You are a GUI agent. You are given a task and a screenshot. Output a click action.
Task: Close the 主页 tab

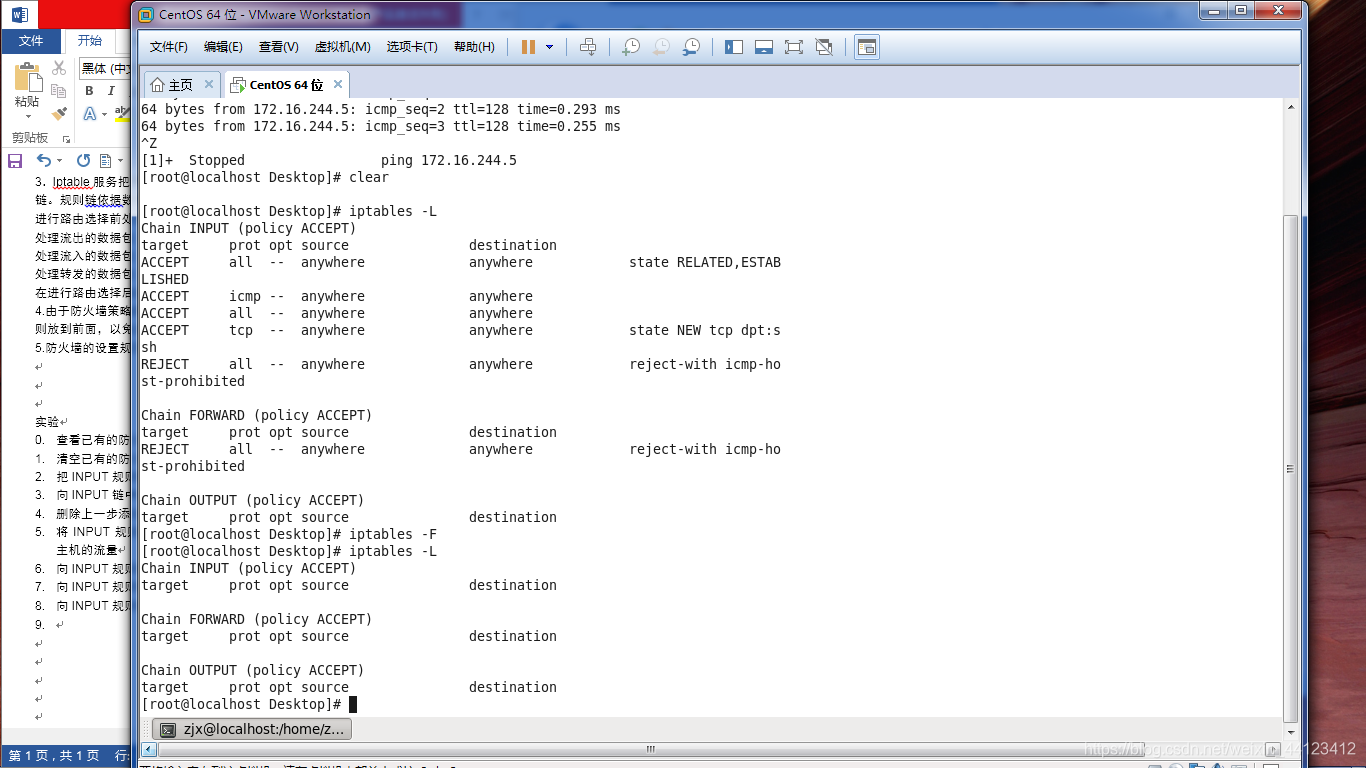[x=209, y=84]
